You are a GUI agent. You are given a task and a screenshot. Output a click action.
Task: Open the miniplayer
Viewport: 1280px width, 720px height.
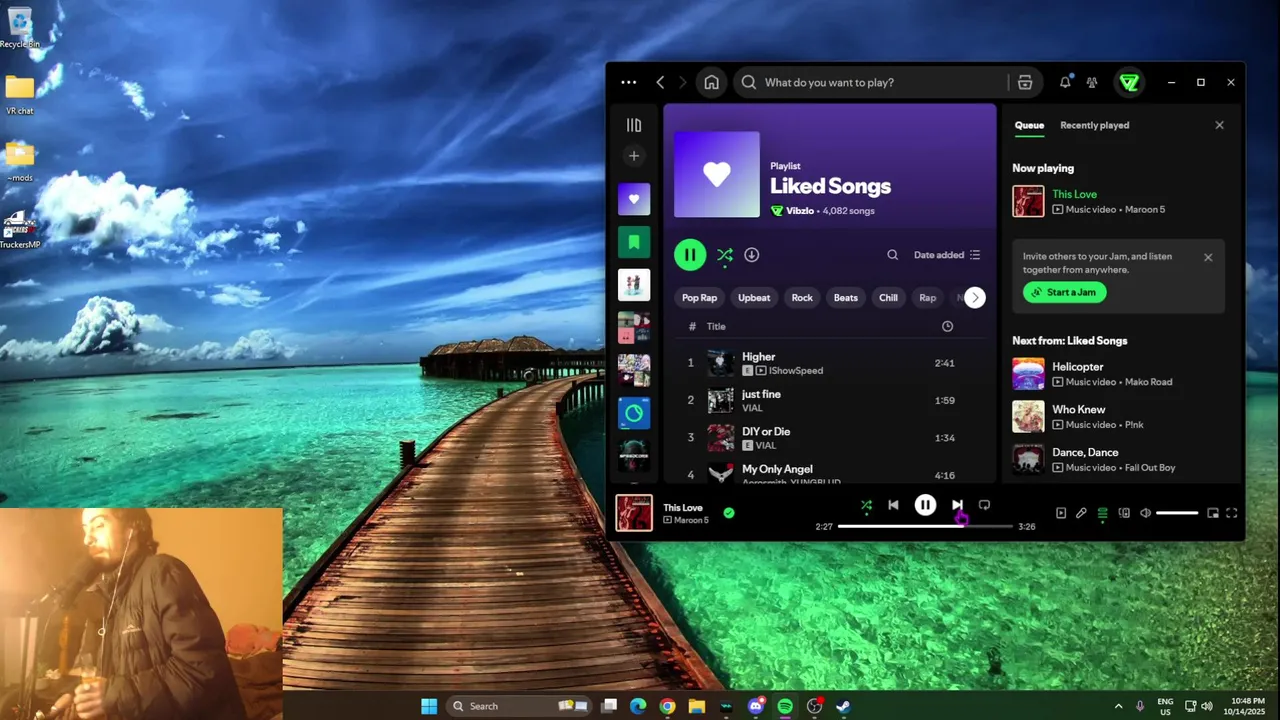click(x=1213, y=513)
